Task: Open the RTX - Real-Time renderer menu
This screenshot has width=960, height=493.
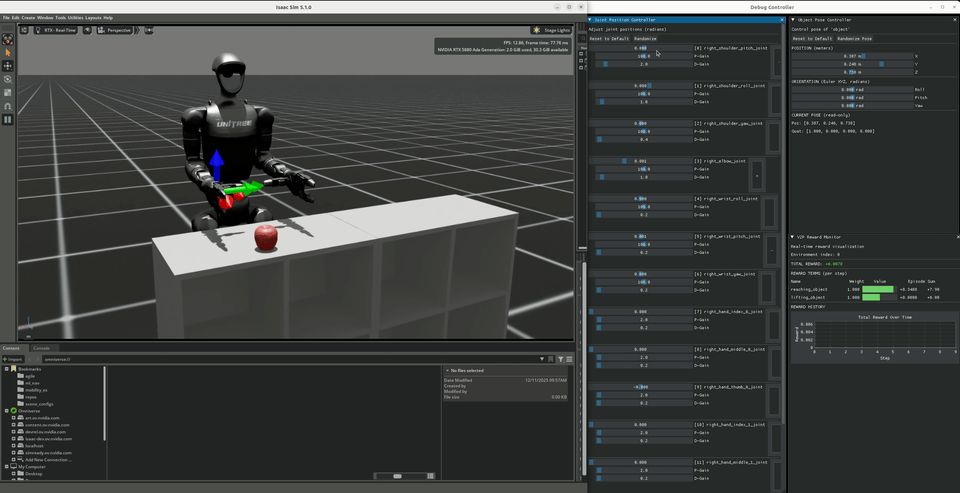Action: pos(60,31)
